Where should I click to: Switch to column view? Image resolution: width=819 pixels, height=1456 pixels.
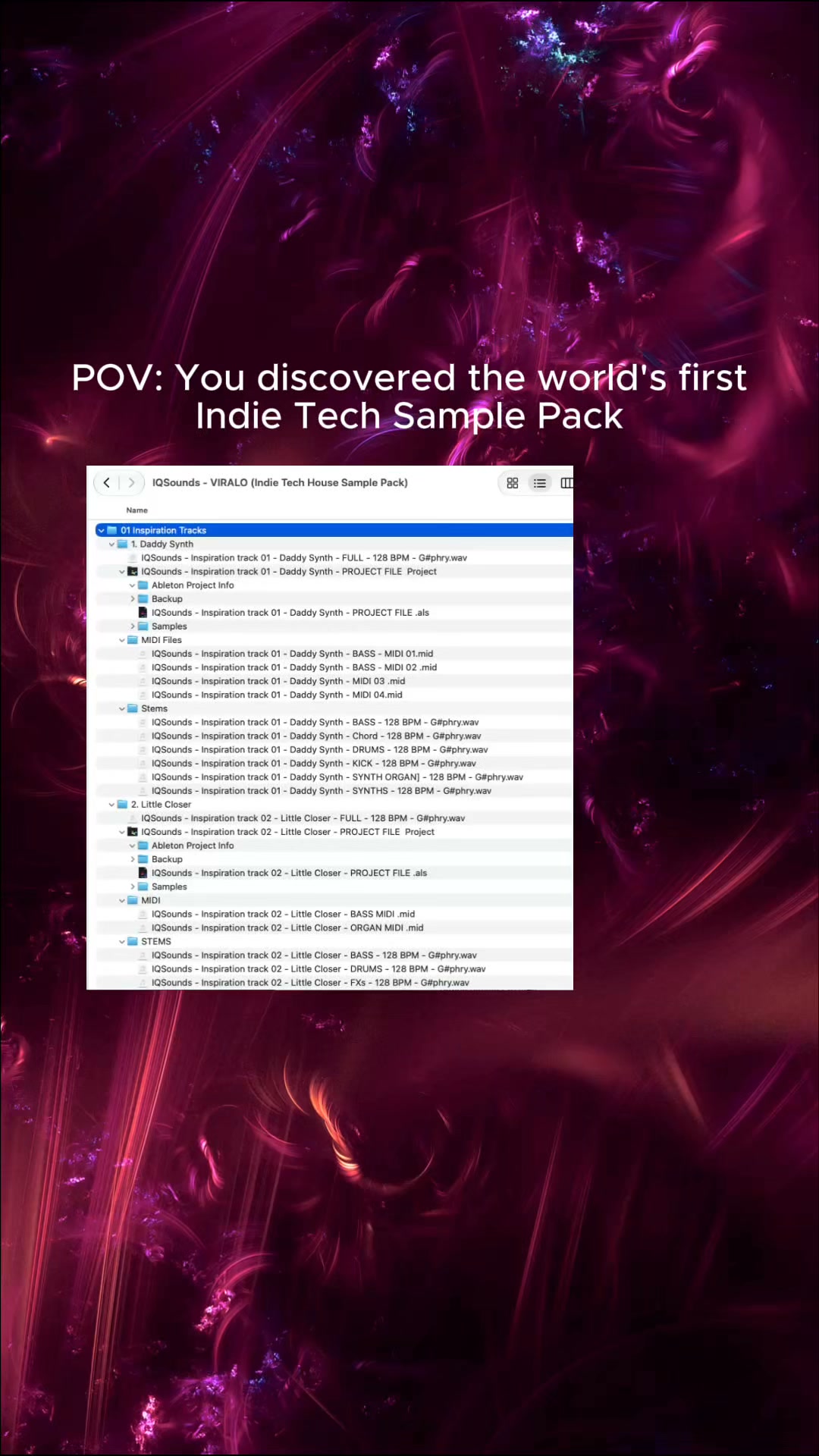[x=566, y=483]
